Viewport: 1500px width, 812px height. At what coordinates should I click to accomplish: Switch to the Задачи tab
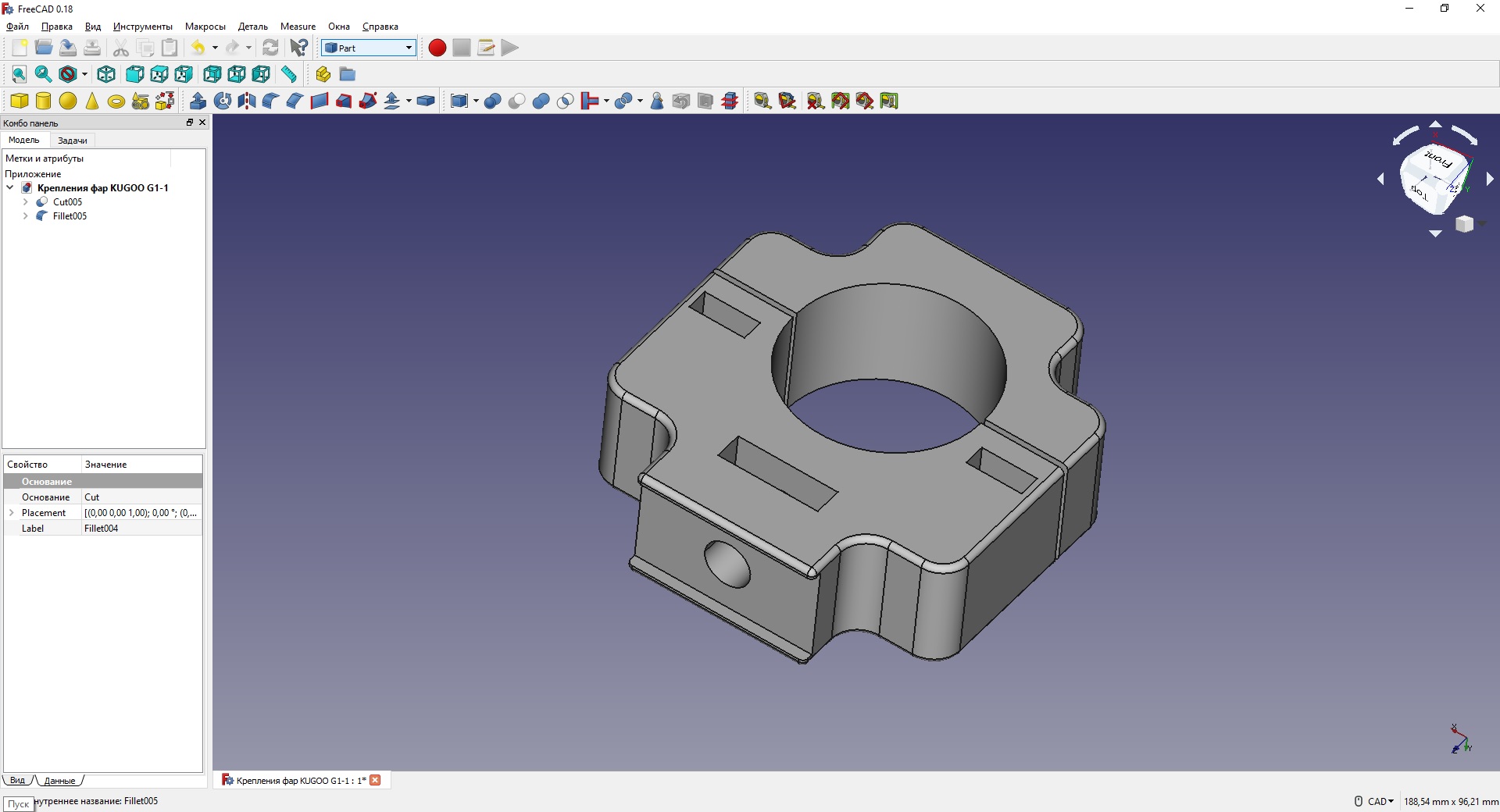pyautogui.click(x=72, y=141)
